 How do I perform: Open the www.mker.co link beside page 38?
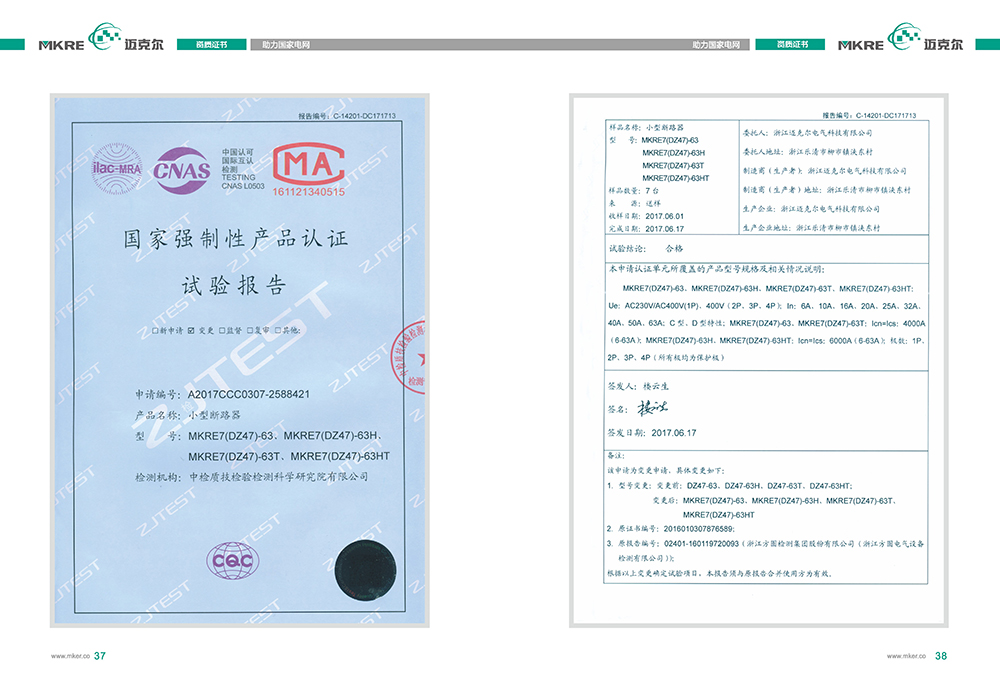pos(906,656)
